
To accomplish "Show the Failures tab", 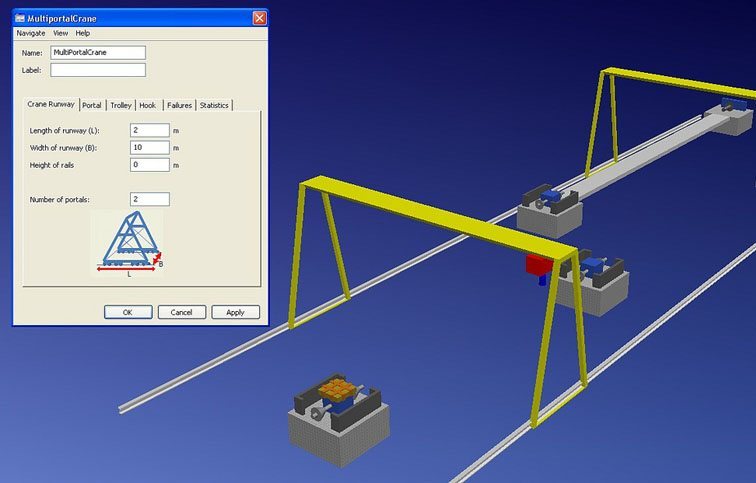I will (x=179, y=105).
